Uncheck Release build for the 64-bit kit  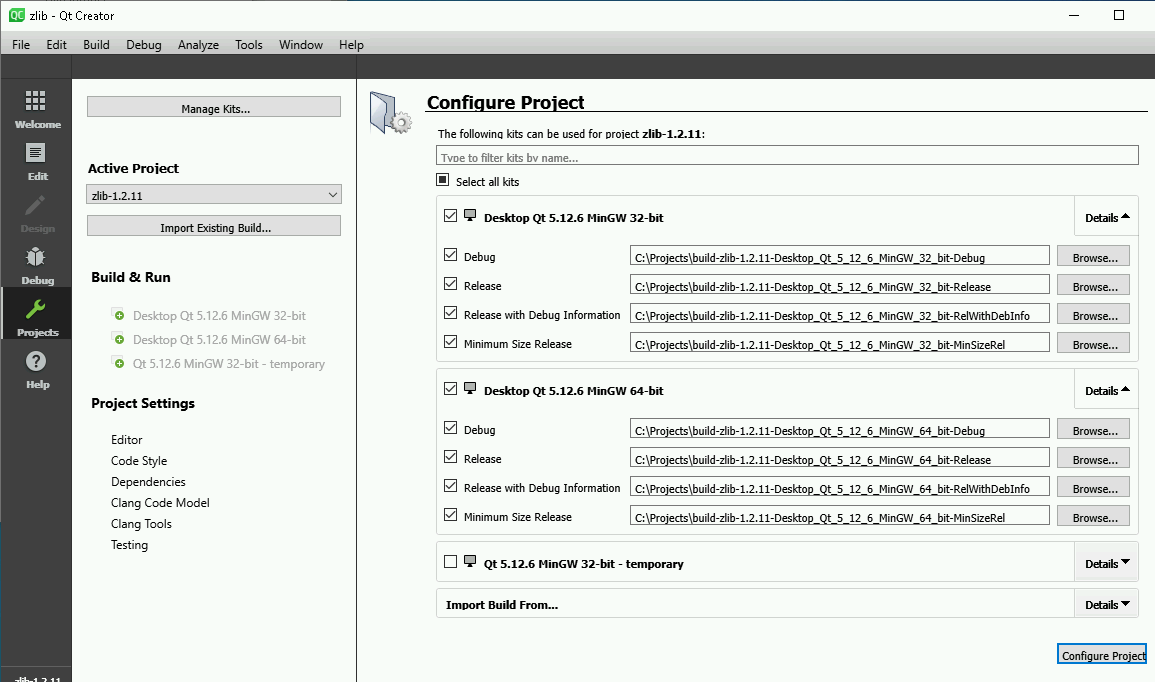click(451, 457)
